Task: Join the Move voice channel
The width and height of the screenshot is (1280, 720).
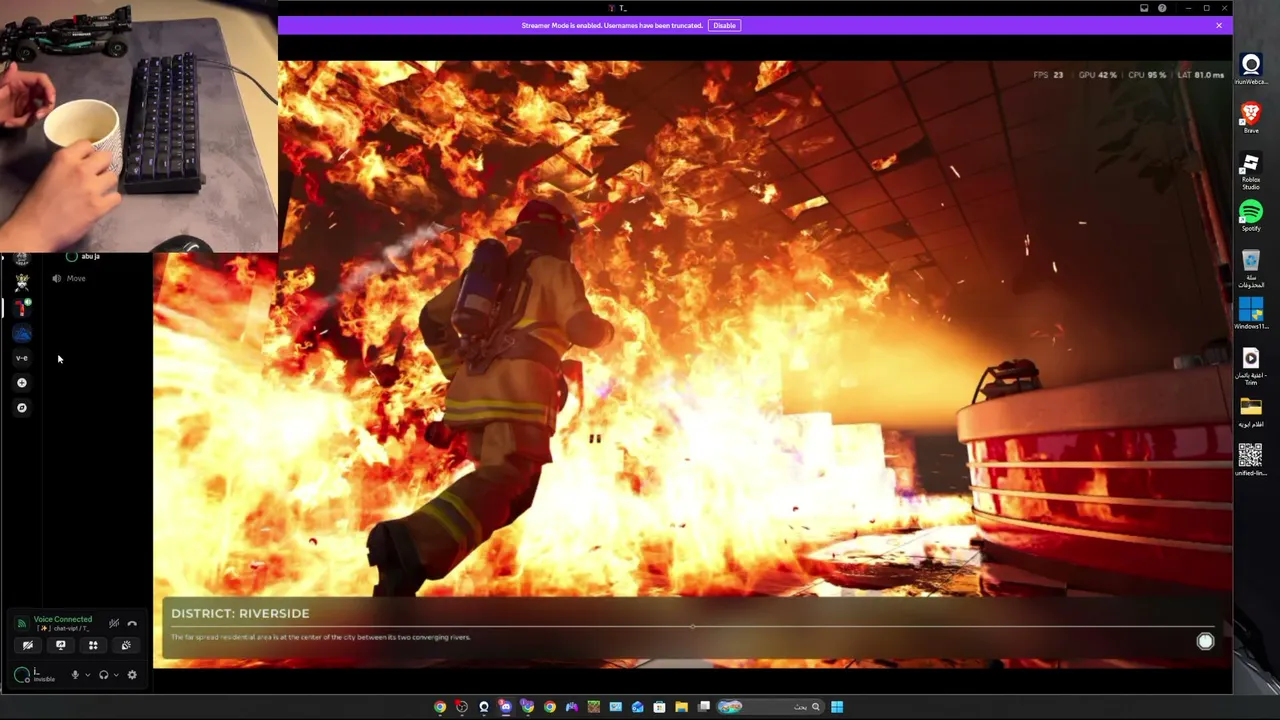Action: pos(68,278)
